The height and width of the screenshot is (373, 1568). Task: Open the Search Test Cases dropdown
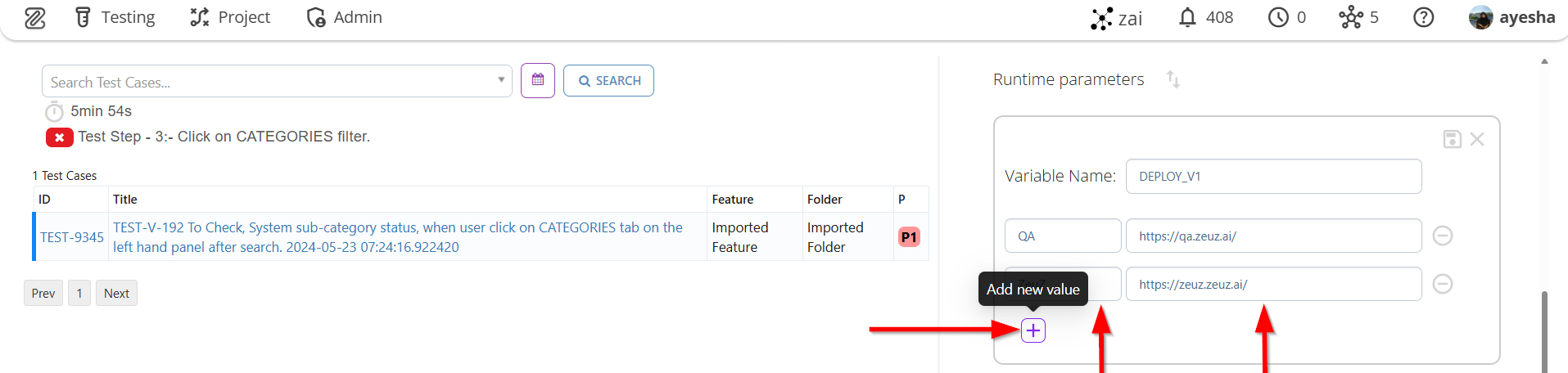point(501,80)
